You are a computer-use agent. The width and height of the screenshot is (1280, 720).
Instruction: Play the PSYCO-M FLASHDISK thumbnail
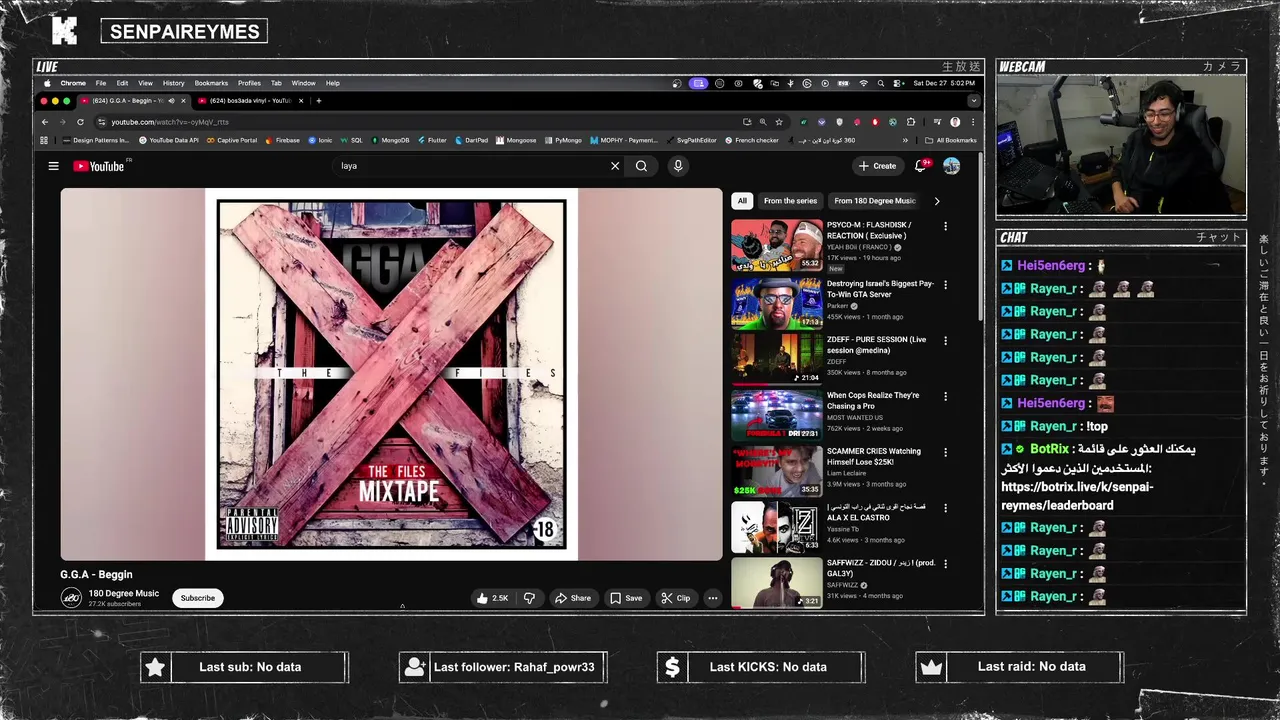pyautogui.click(x=777, y=245)
